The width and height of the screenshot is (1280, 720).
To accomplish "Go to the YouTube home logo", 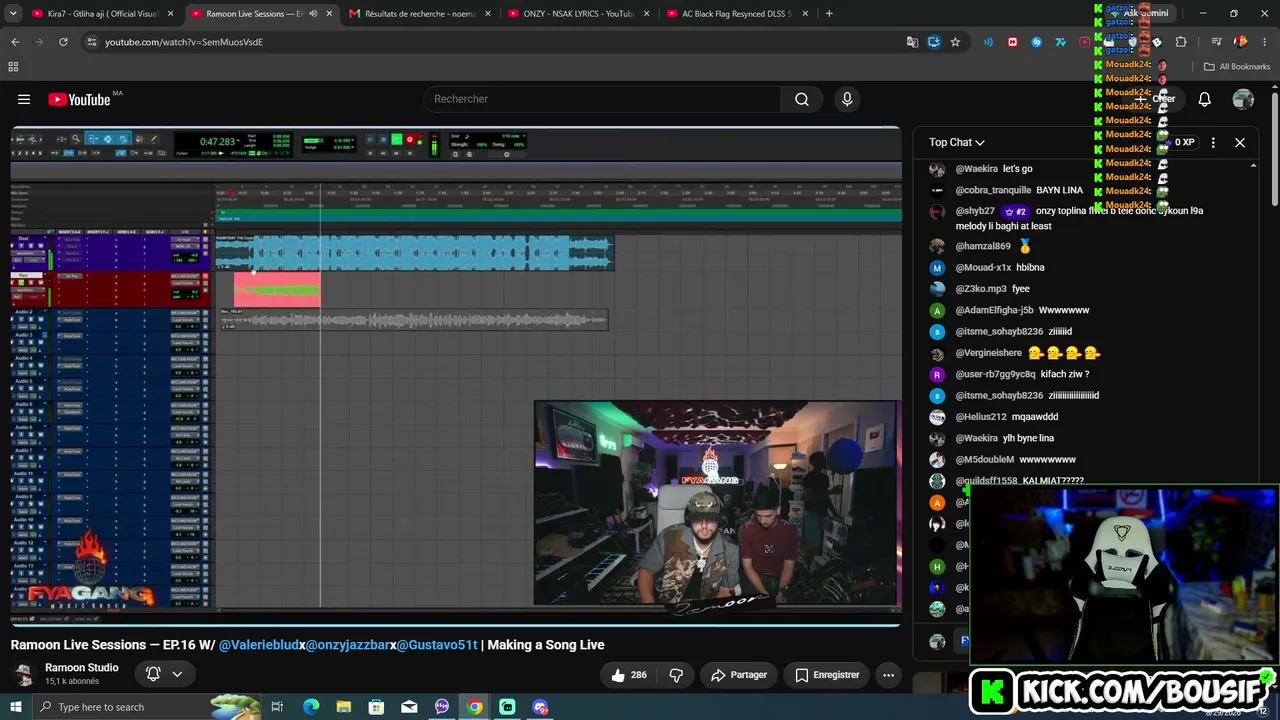I will coord(79,99).
